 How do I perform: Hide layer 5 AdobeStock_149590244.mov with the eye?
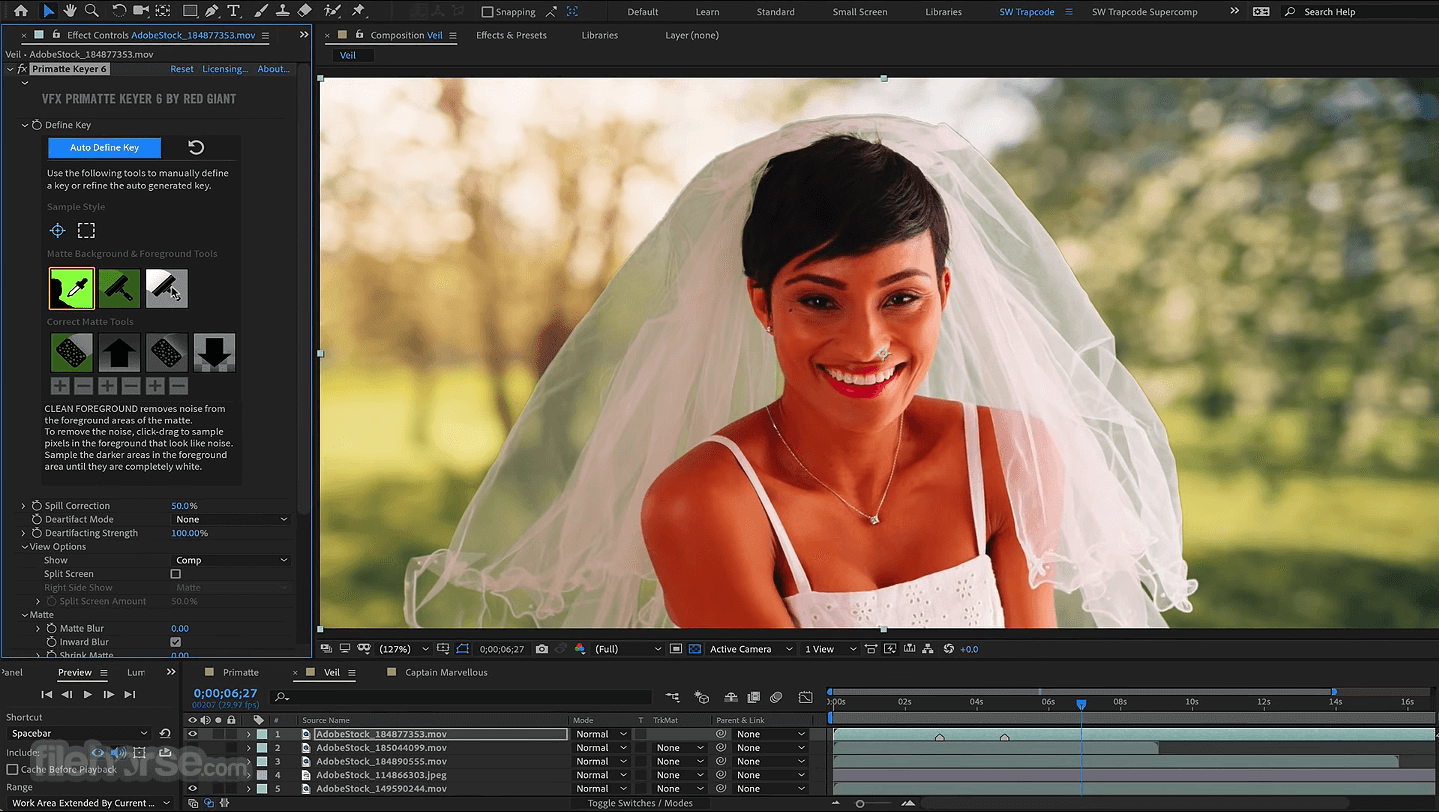click(x=193, y=788)
